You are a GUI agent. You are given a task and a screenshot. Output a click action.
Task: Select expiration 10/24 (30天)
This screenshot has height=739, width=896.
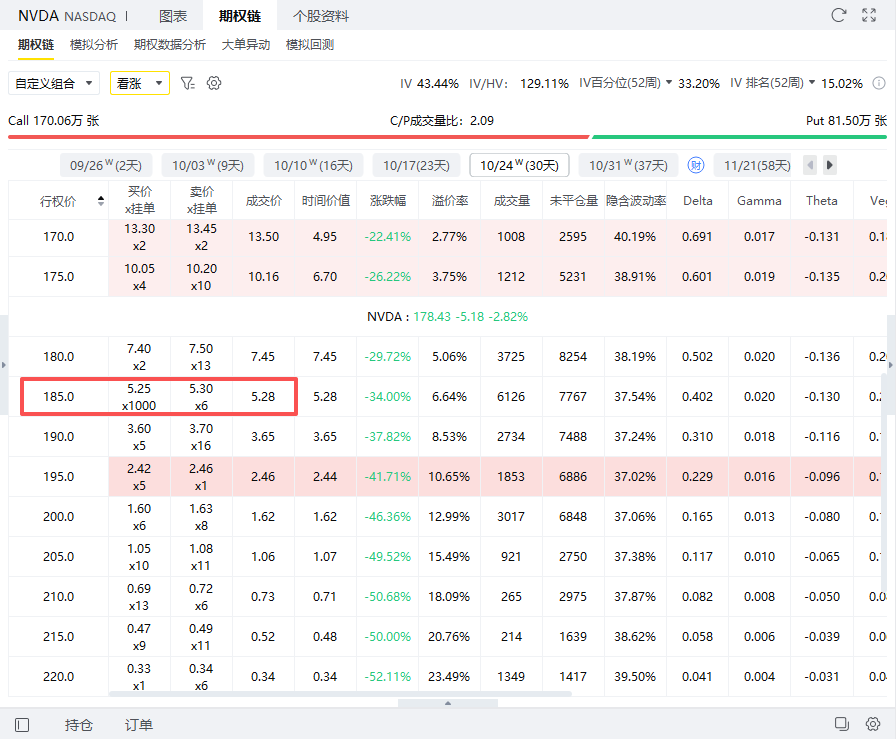click(519, 165)
